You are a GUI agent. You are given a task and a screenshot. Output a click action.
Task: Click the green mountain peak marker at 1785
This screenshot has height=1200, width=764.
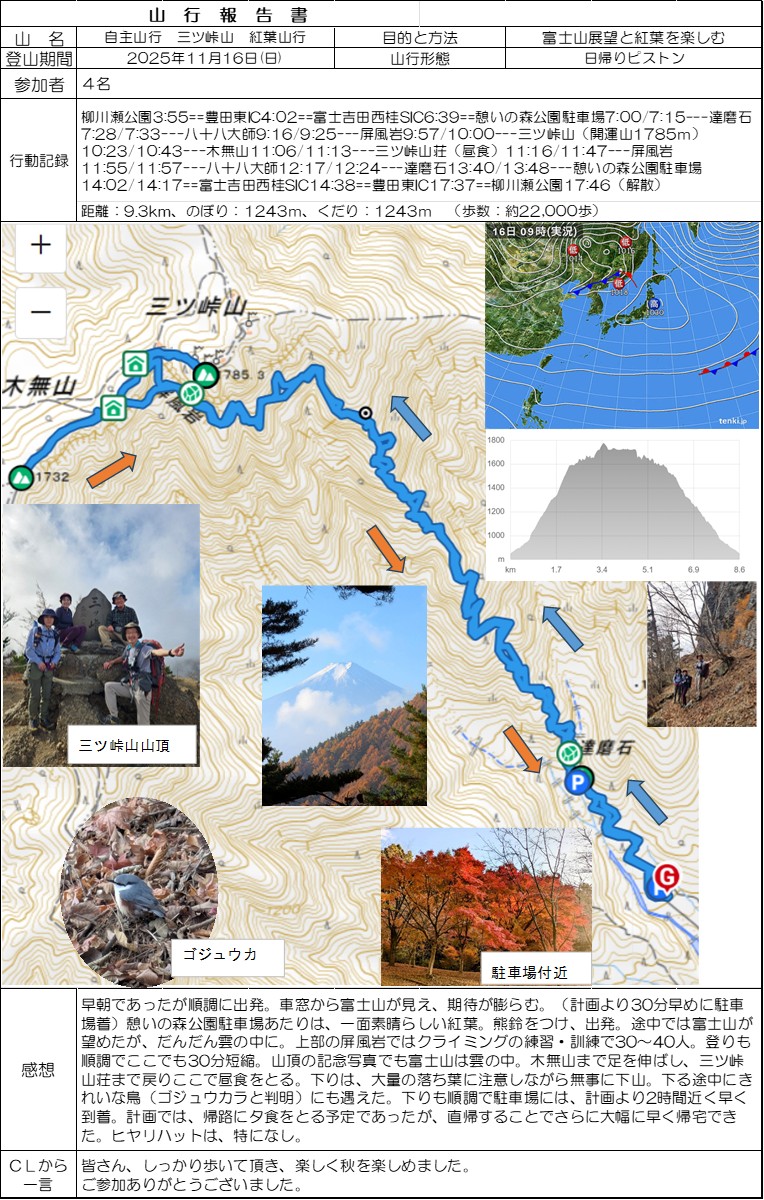click(205, 375)
